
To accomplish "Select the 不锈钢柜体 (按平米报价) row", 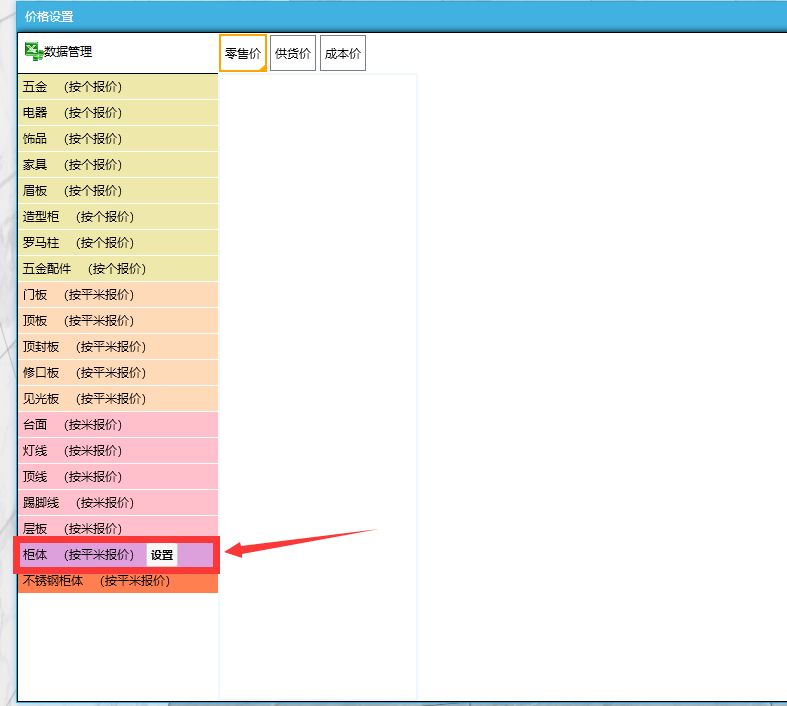I will 118,582.
